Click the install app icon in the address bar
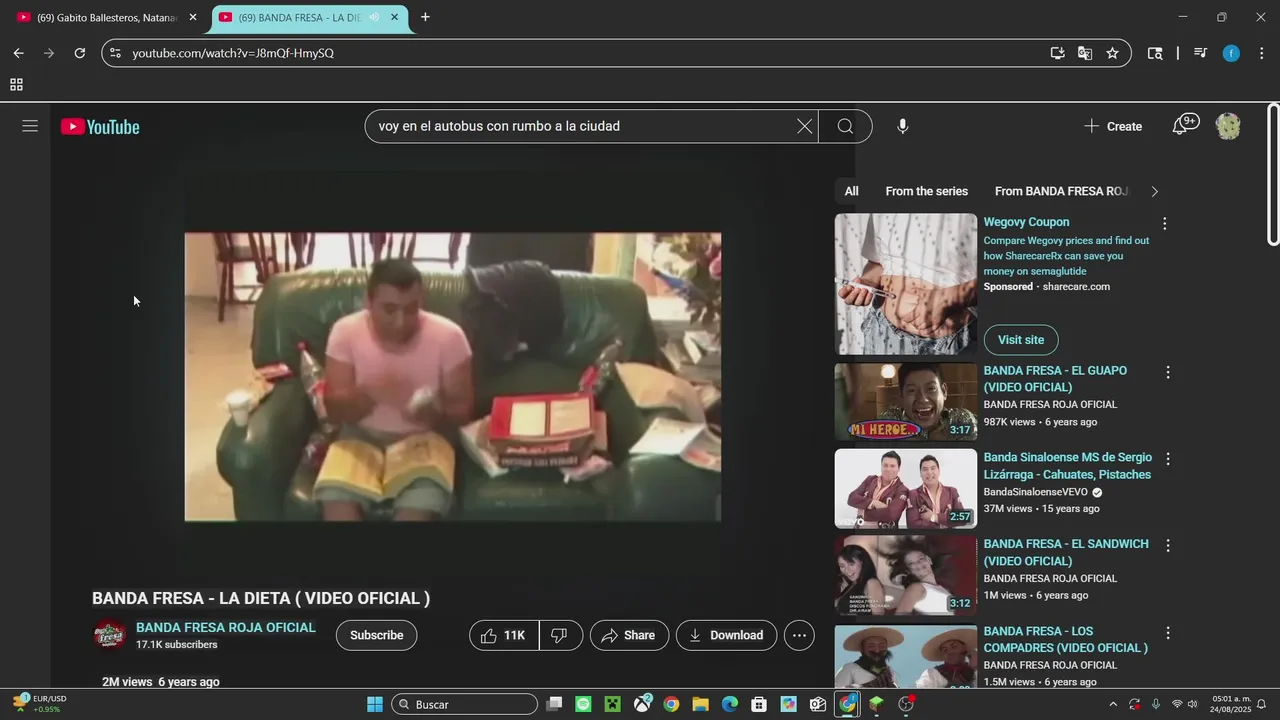The height and width of the screenshot is (720, 1280). point(1057,53)
